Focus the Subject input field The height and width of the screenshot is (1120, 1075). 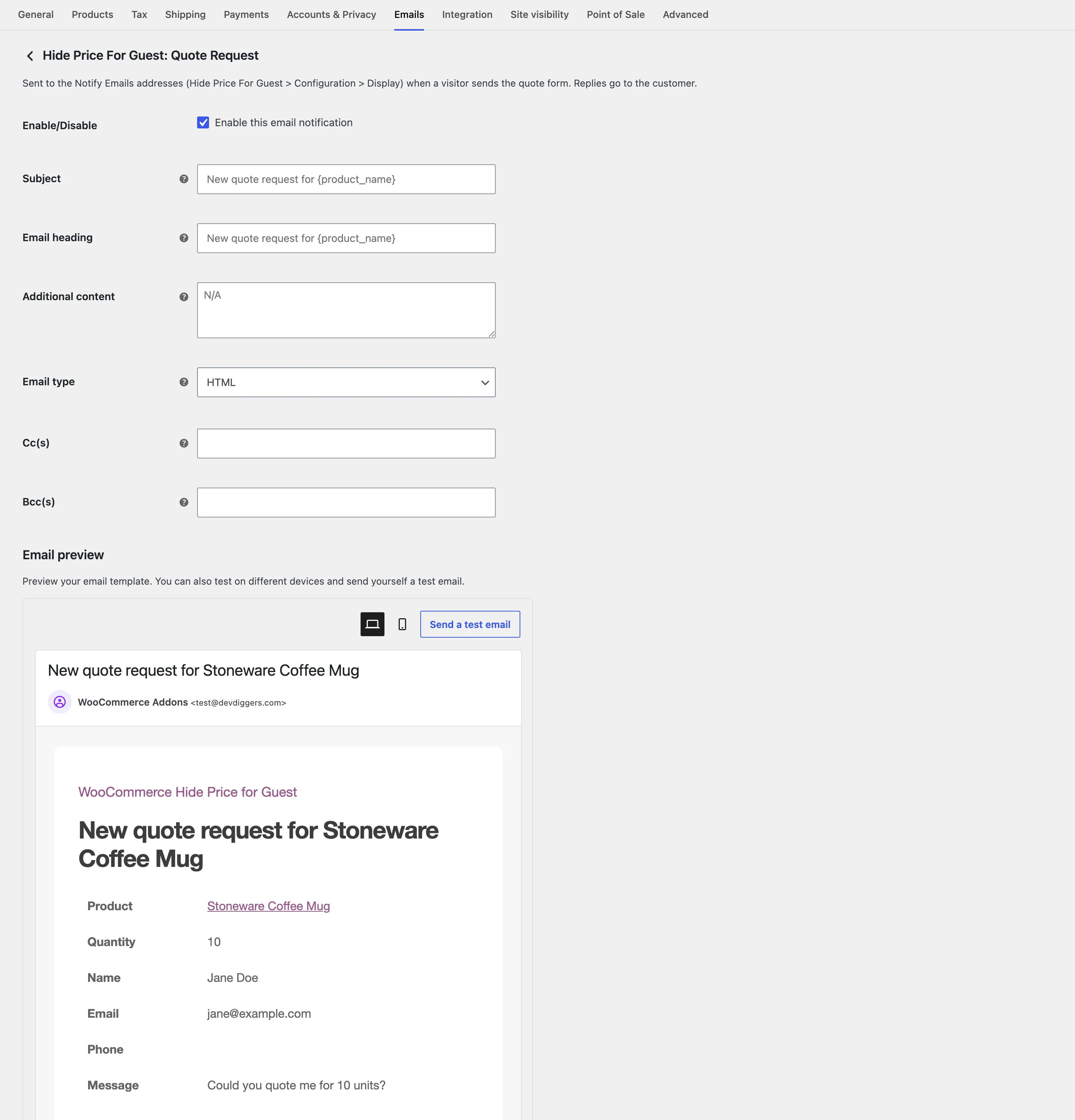click(346, 180)
